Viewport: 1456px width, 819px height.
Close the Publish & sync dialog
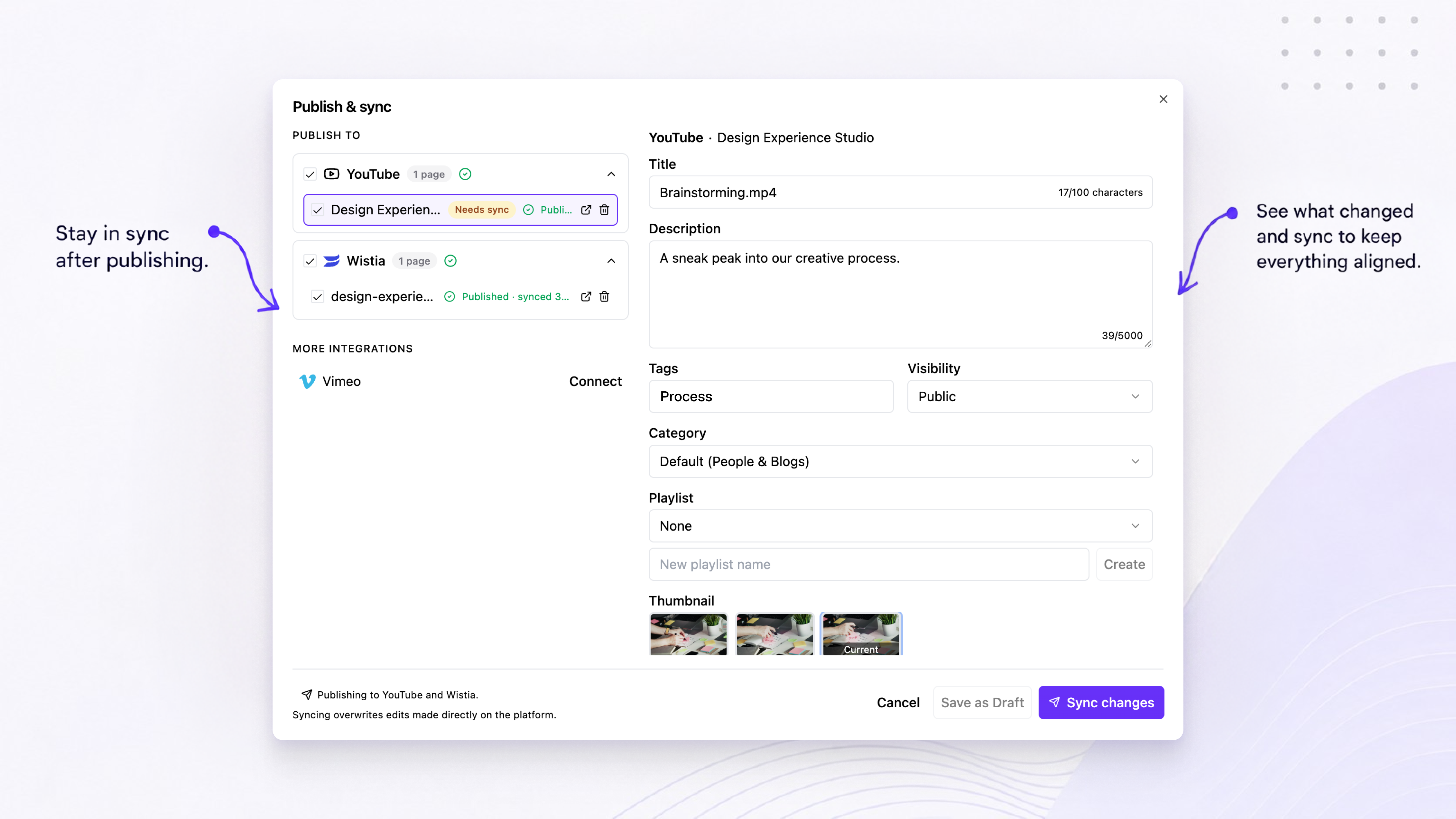tap(1163, 100)
